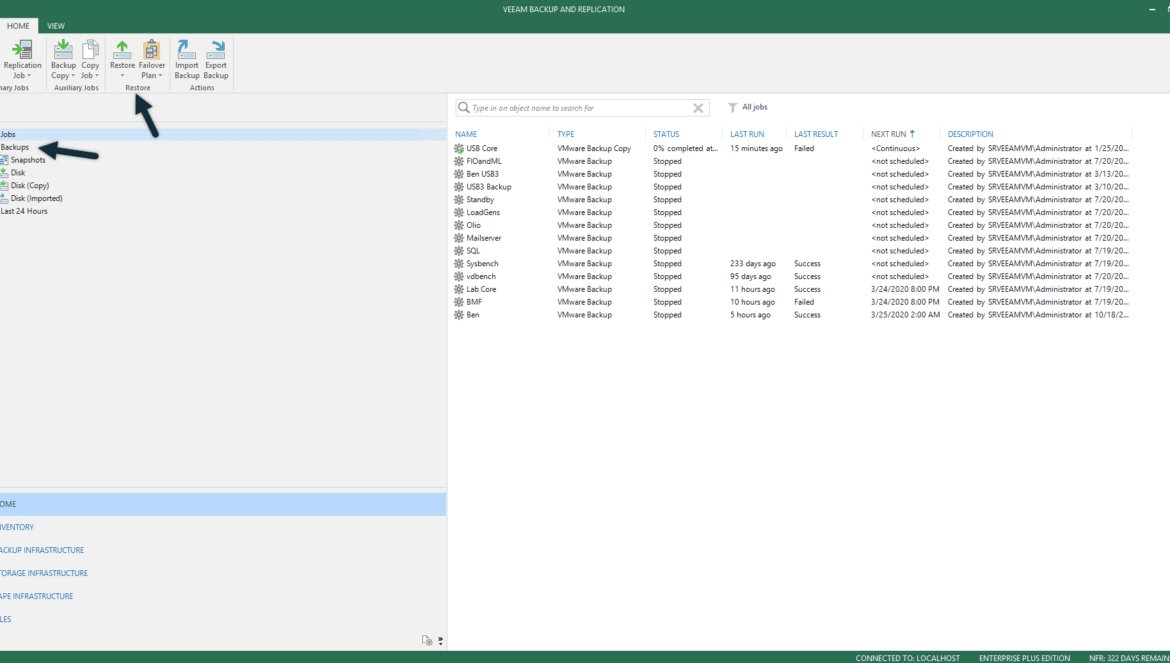Click the gear icon beside Sysbench job

coord(459,263)
